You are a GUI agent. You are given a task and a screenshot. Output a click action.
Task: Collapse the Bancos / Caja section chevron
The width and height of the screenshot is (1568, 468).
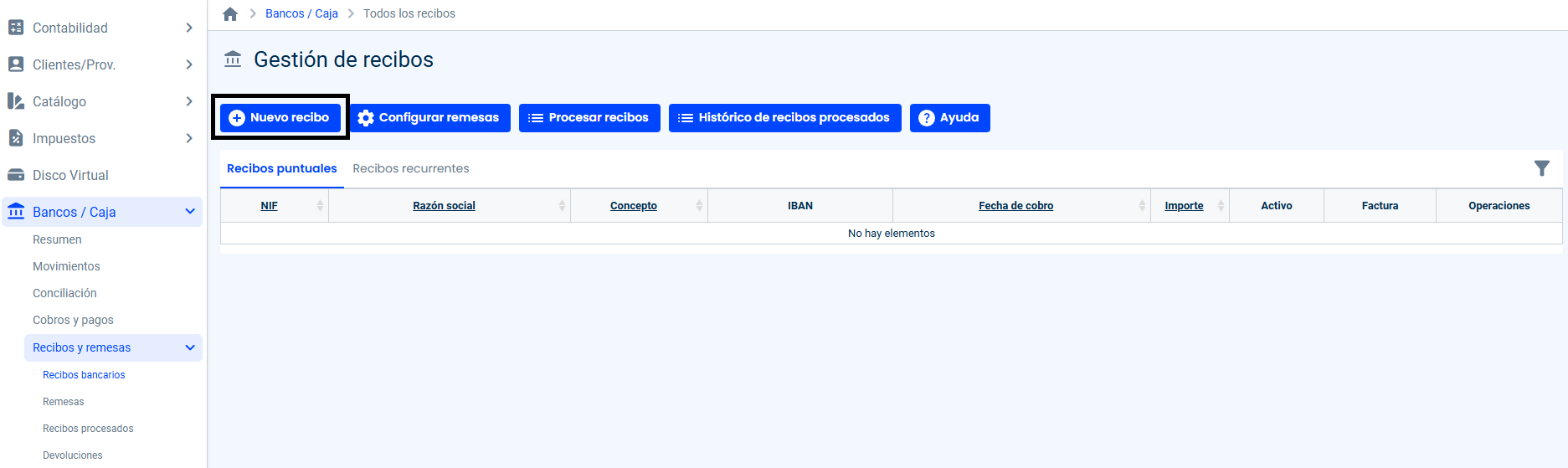(190, 212)
